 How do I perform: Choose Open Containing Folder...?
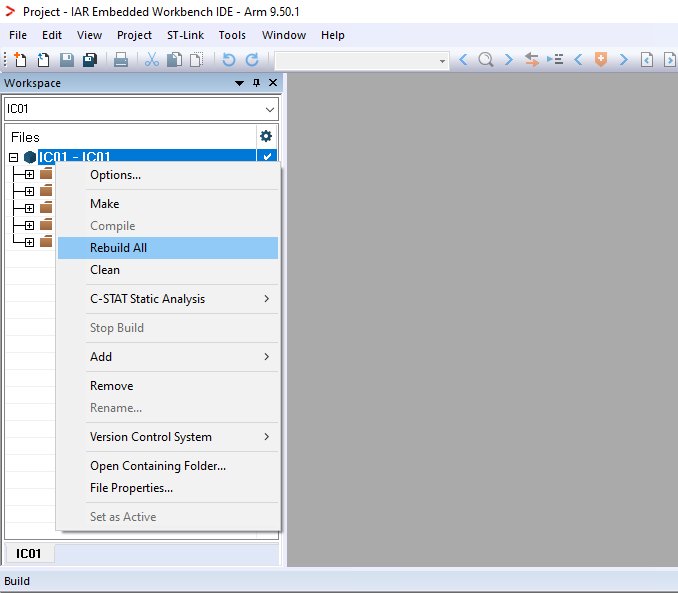point(168,466)
